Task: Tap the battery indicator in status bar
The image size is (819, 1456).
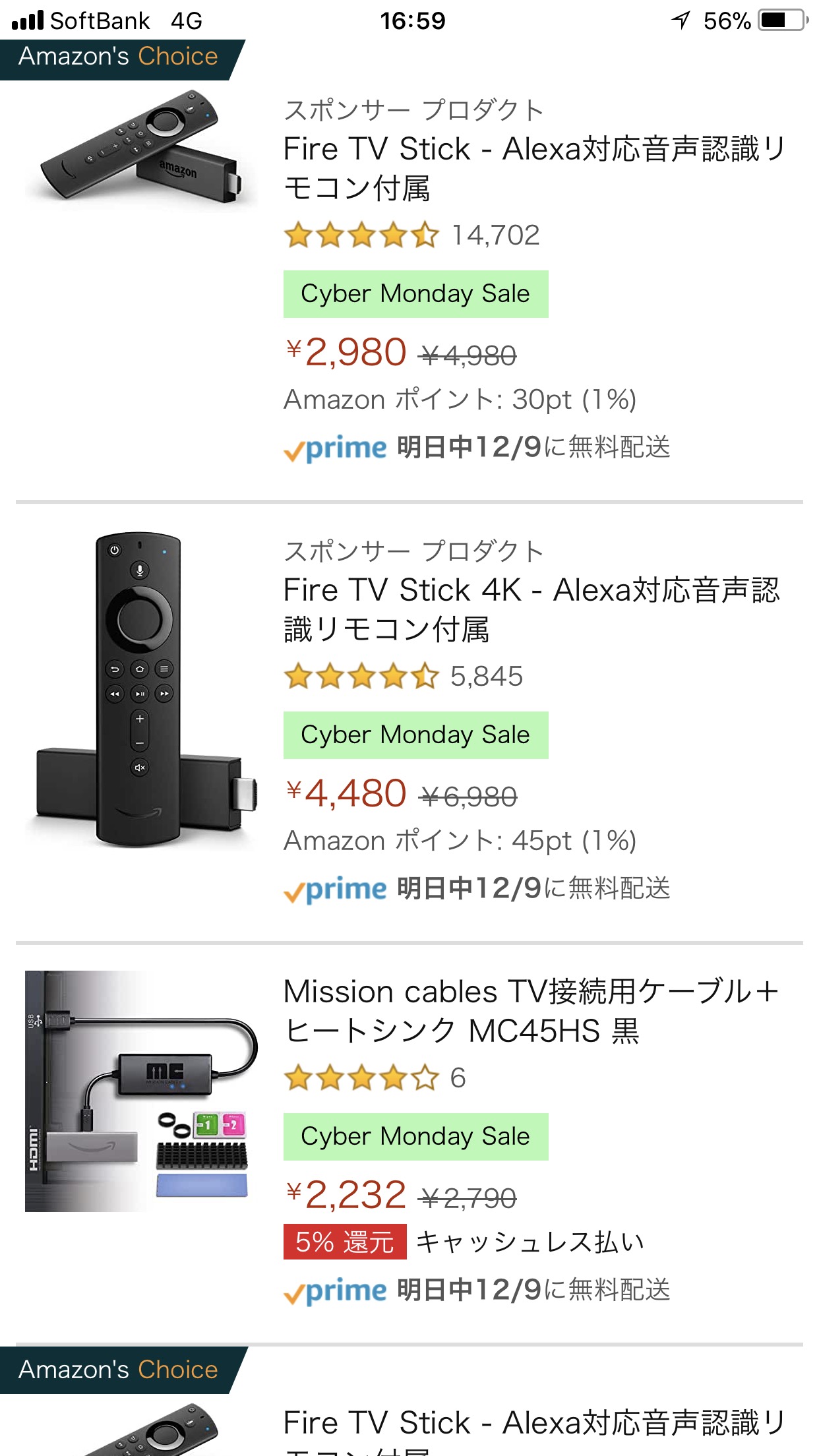Action: [x=783, y=20]
